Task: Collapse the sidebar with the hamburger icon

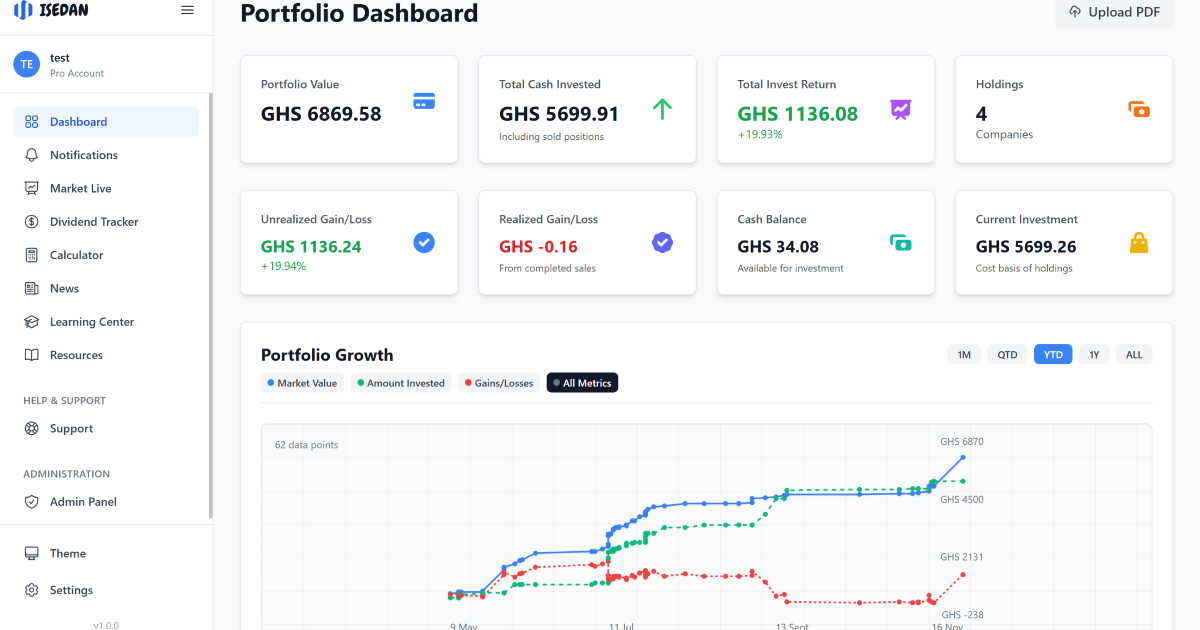Action: coord(187,10)
